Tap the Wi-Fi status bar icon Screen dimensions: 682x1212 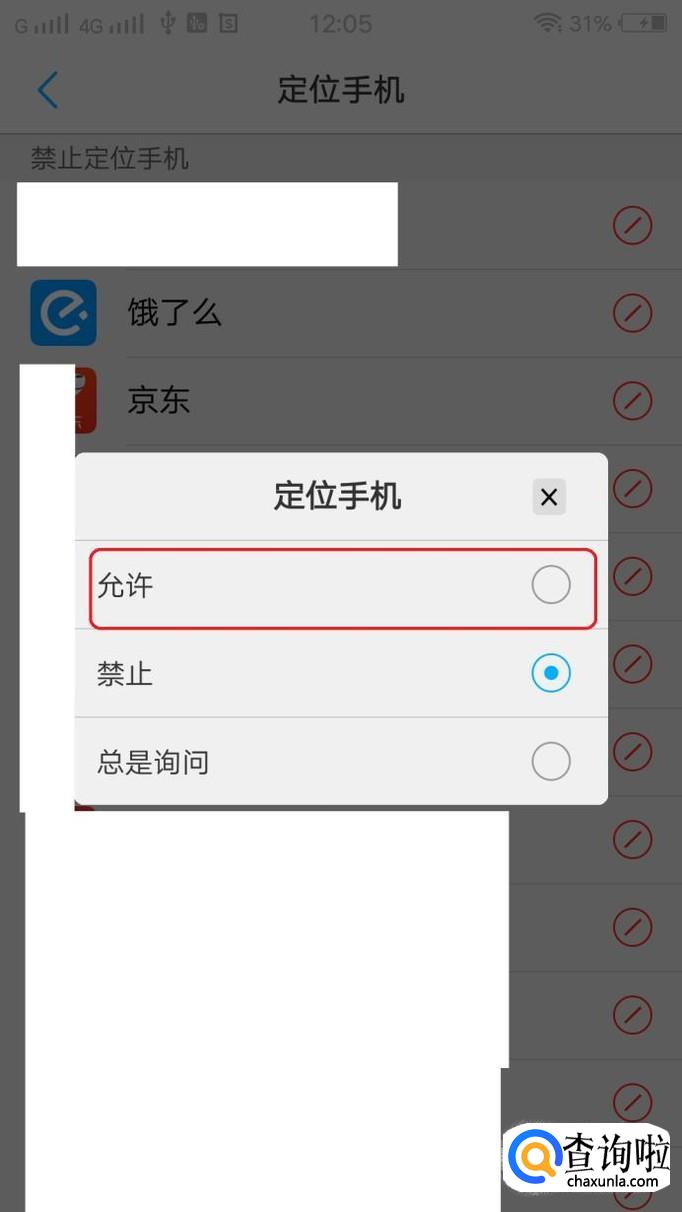(x=547, y=23)
